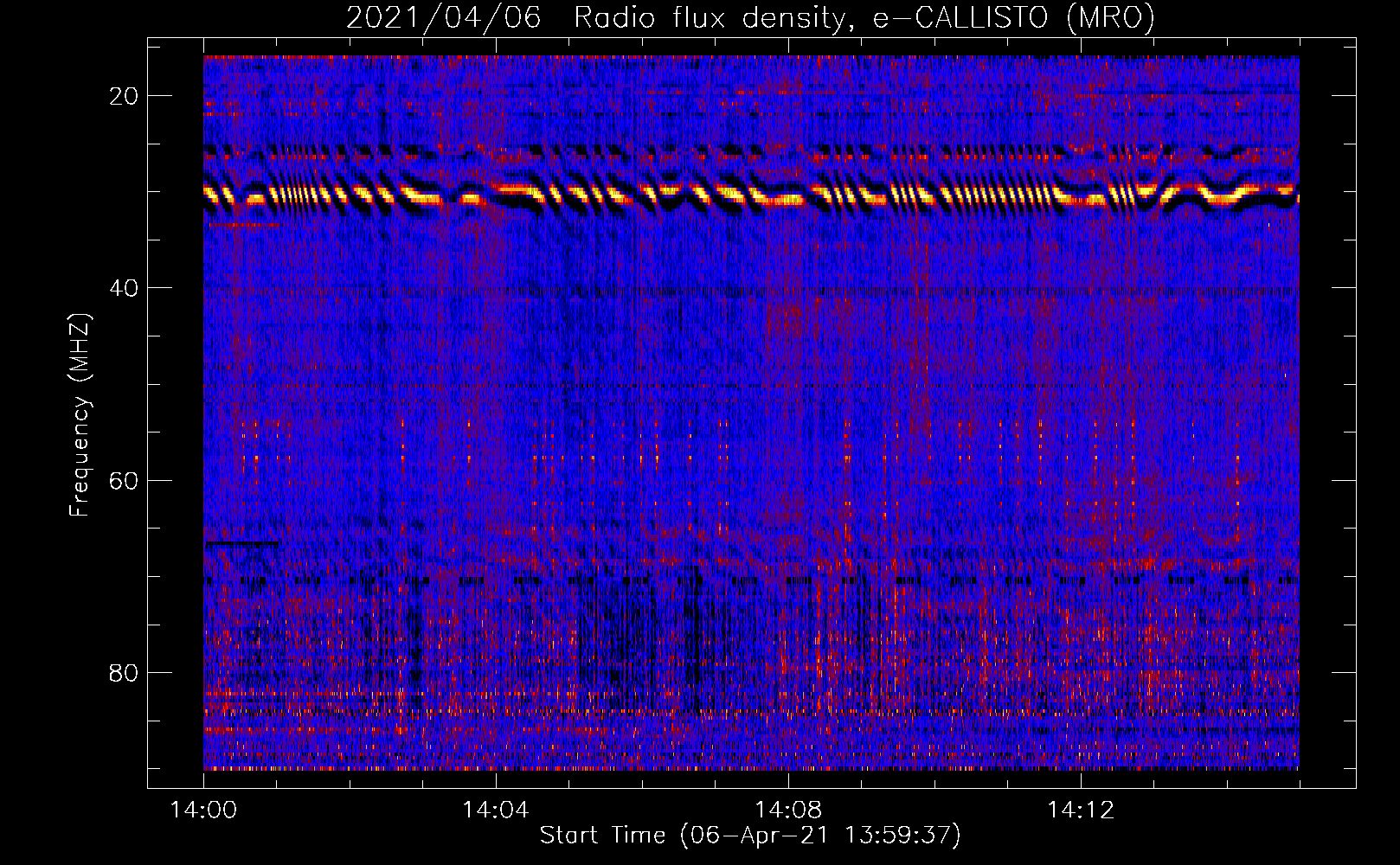Click the plot title "Radio flux density, e-CALLISTO (MRO)"

pos(864,17)
